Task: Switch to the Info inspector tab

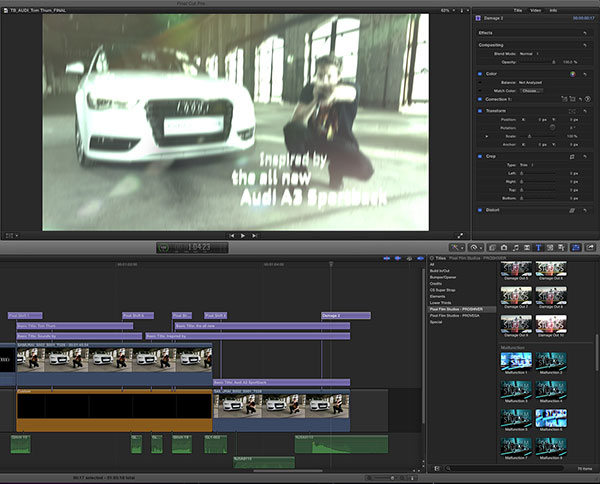Action: pyautogui.click(x=553, y=10)
